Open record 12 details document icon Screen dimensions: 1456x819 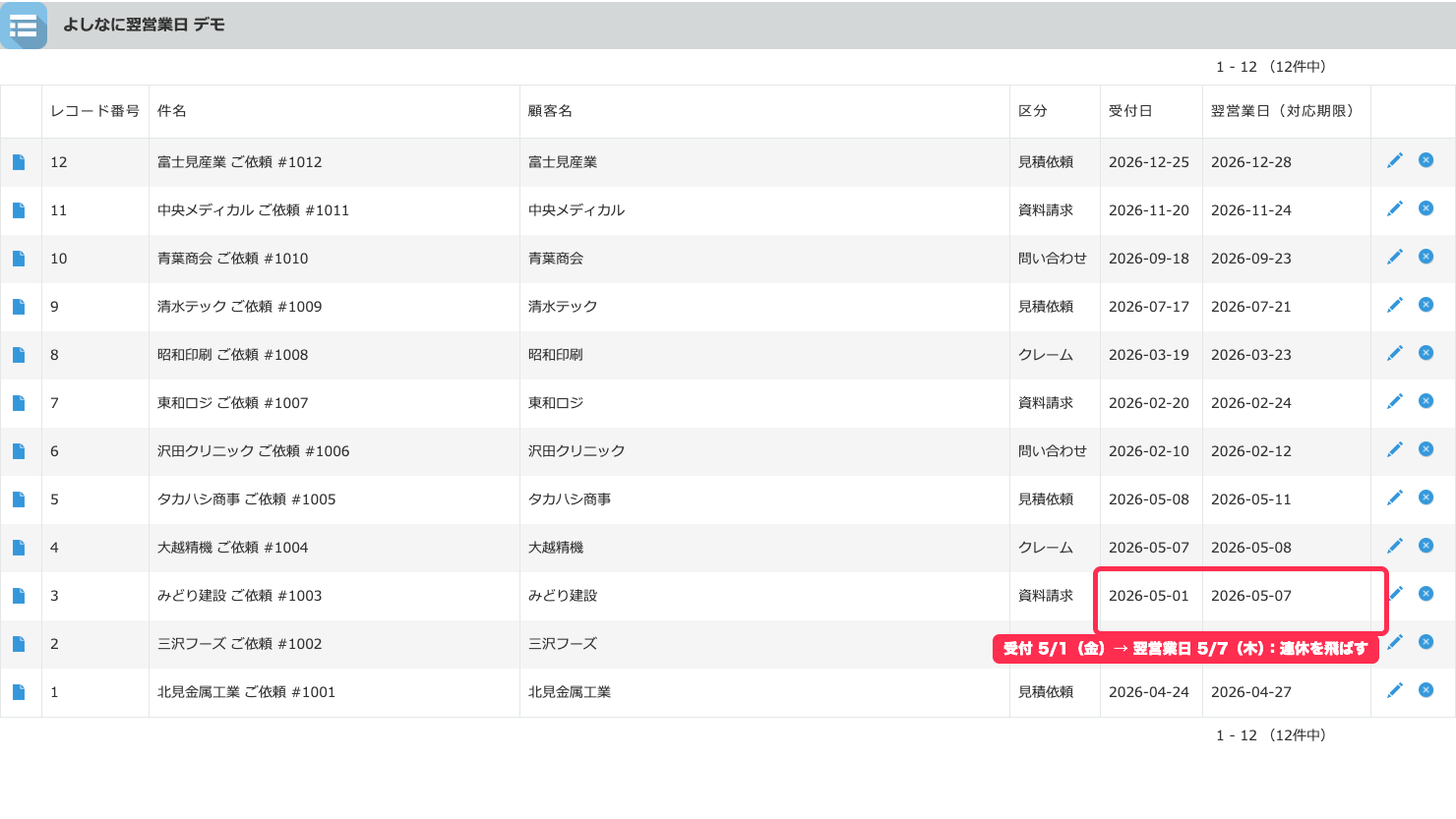[x=19, y=162]
